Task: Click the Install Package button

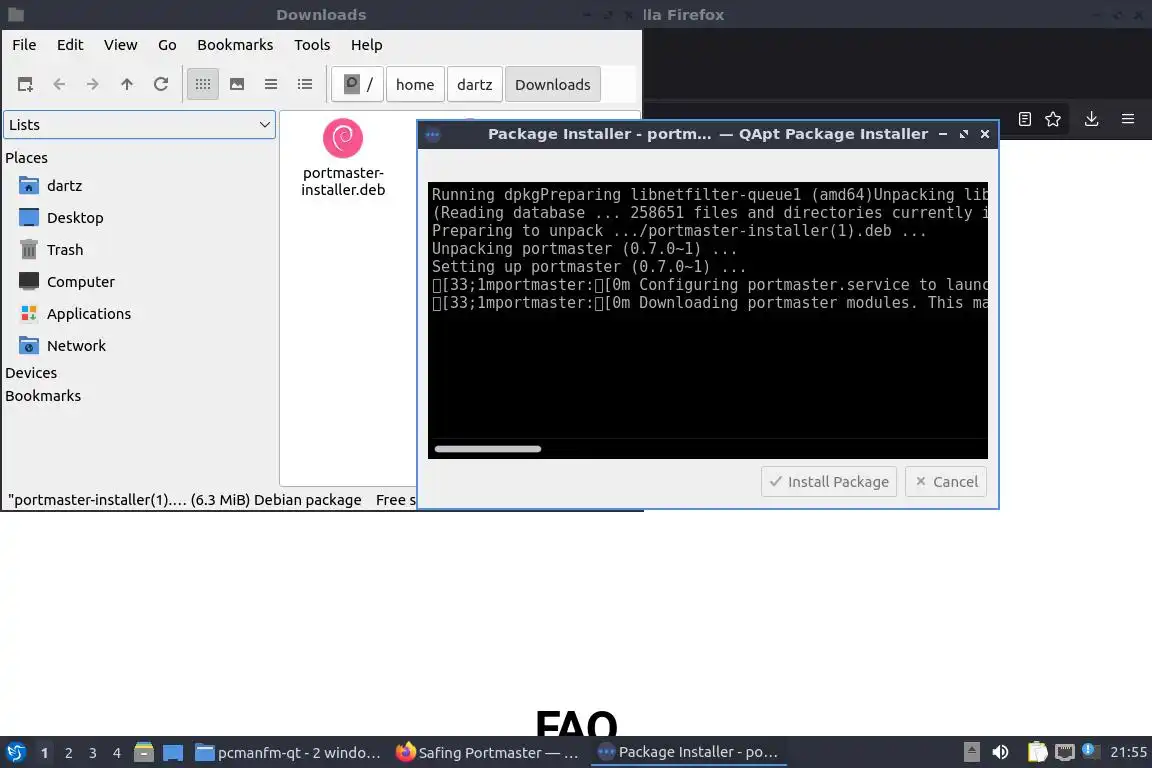Action: pyautogui.click(x=829, y=481)
